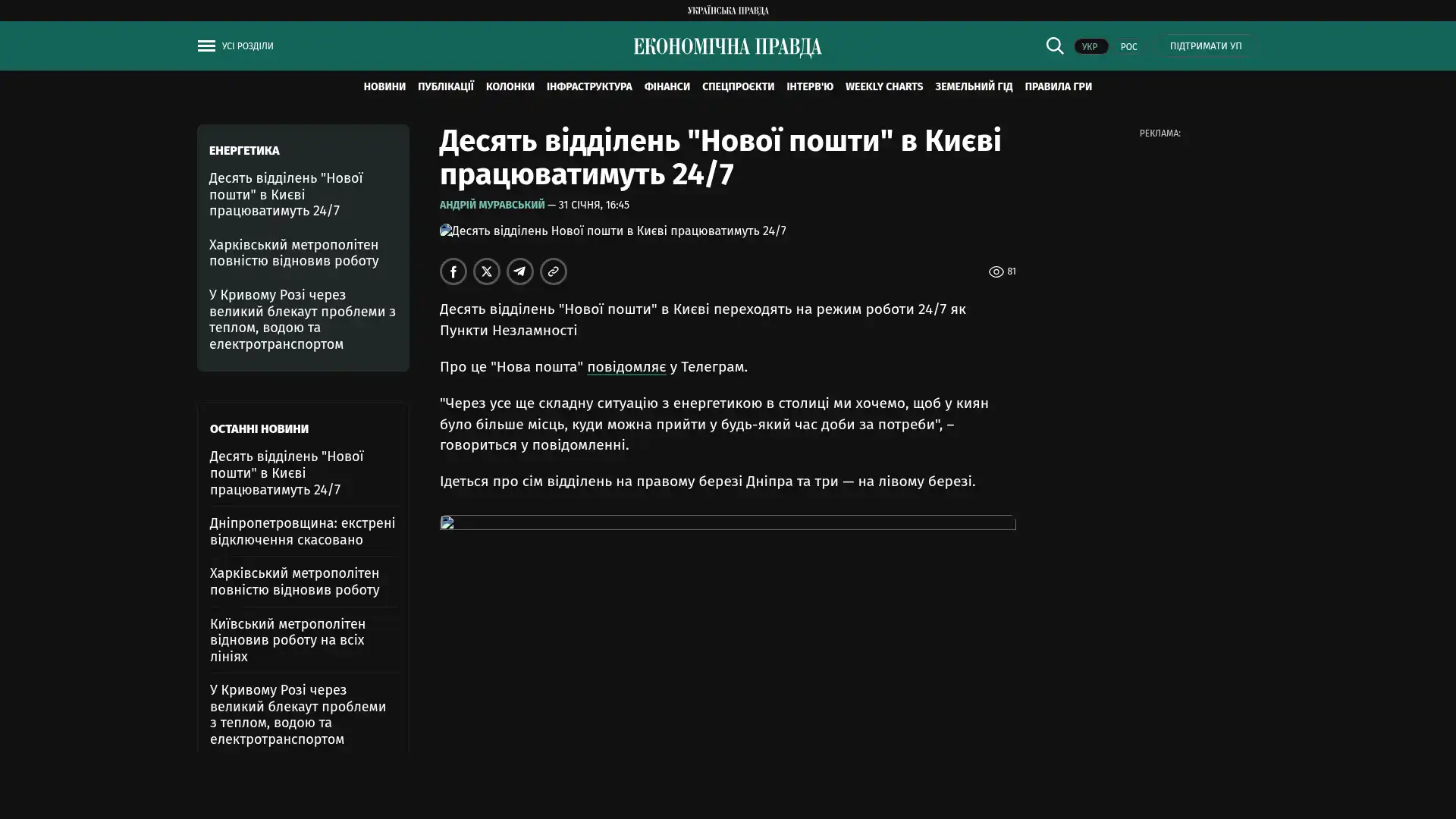Viewport: 1456px width, 819px height.
Task: Navigate to Фінанси section
Action: pos(667,86)
